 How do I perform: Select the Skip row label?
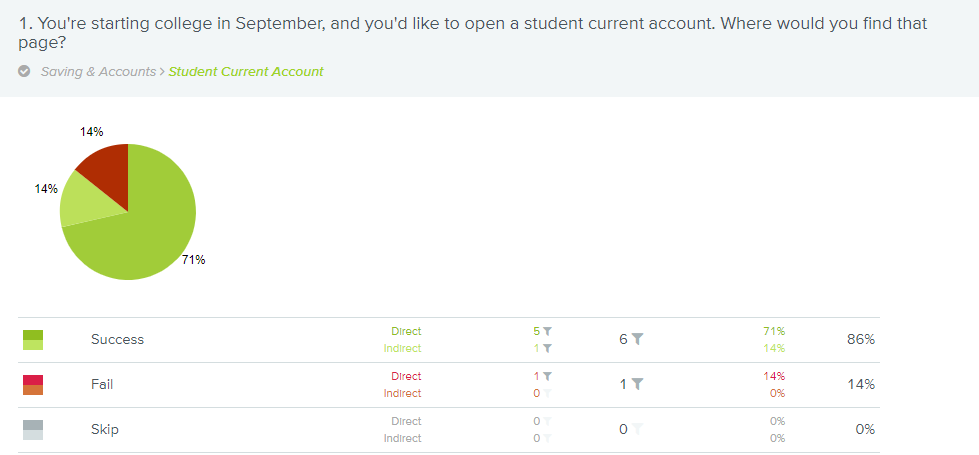pos(105,429)
